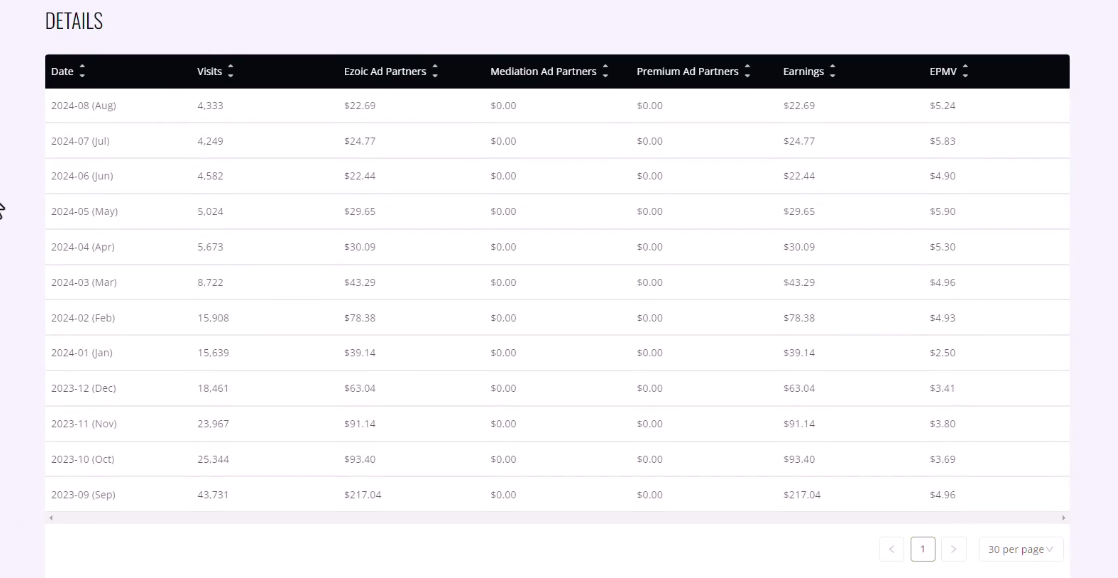
Task: Sort by Mediation Ad Partners arrows
Action: point(605,71)
